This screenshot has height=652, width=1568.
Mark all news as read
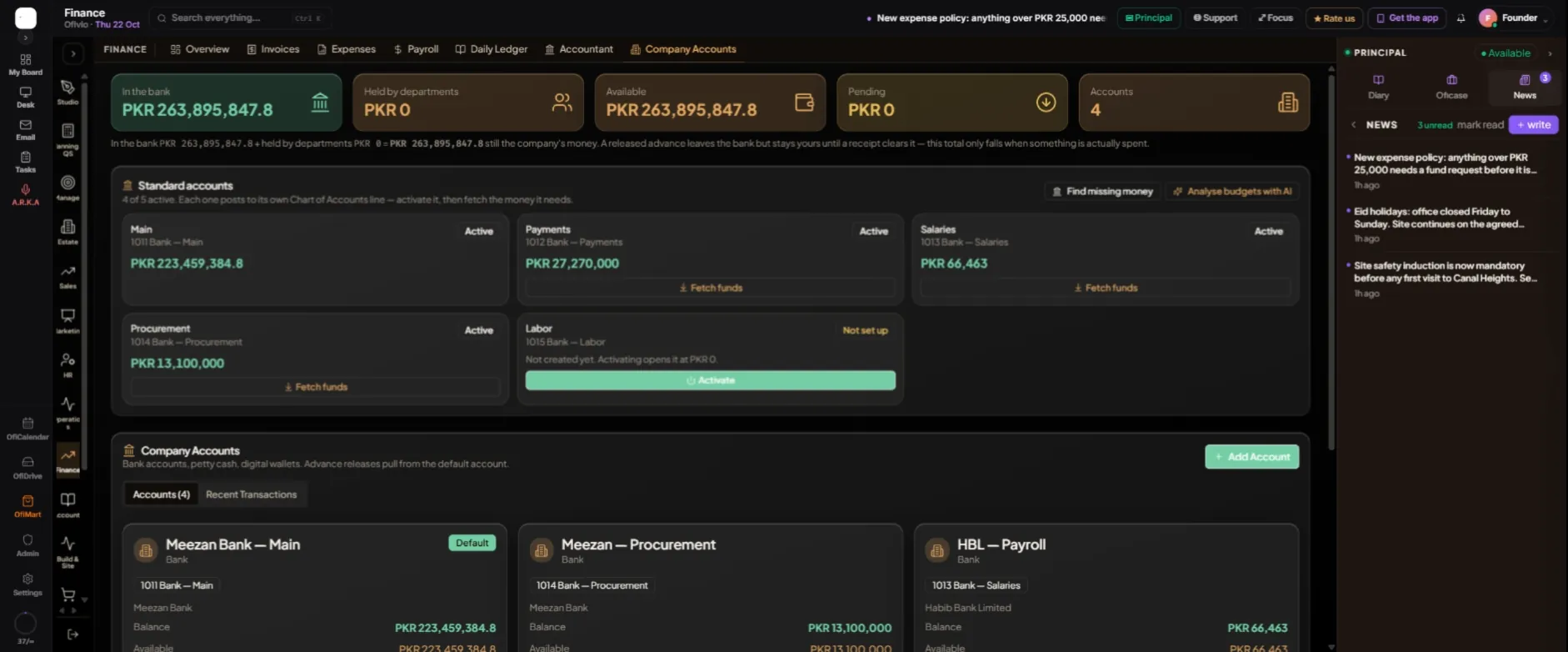[1480, 125]
